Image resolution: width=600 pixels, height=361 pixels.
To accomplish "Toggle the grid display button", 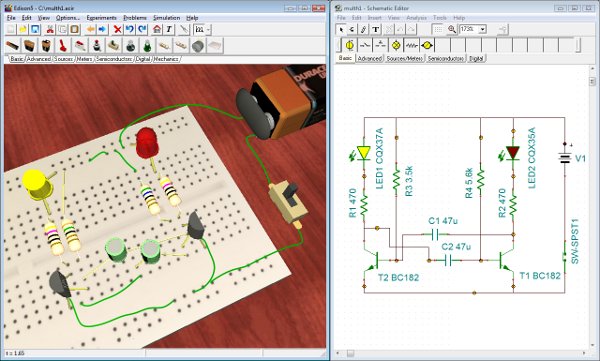I will point(438,29).
